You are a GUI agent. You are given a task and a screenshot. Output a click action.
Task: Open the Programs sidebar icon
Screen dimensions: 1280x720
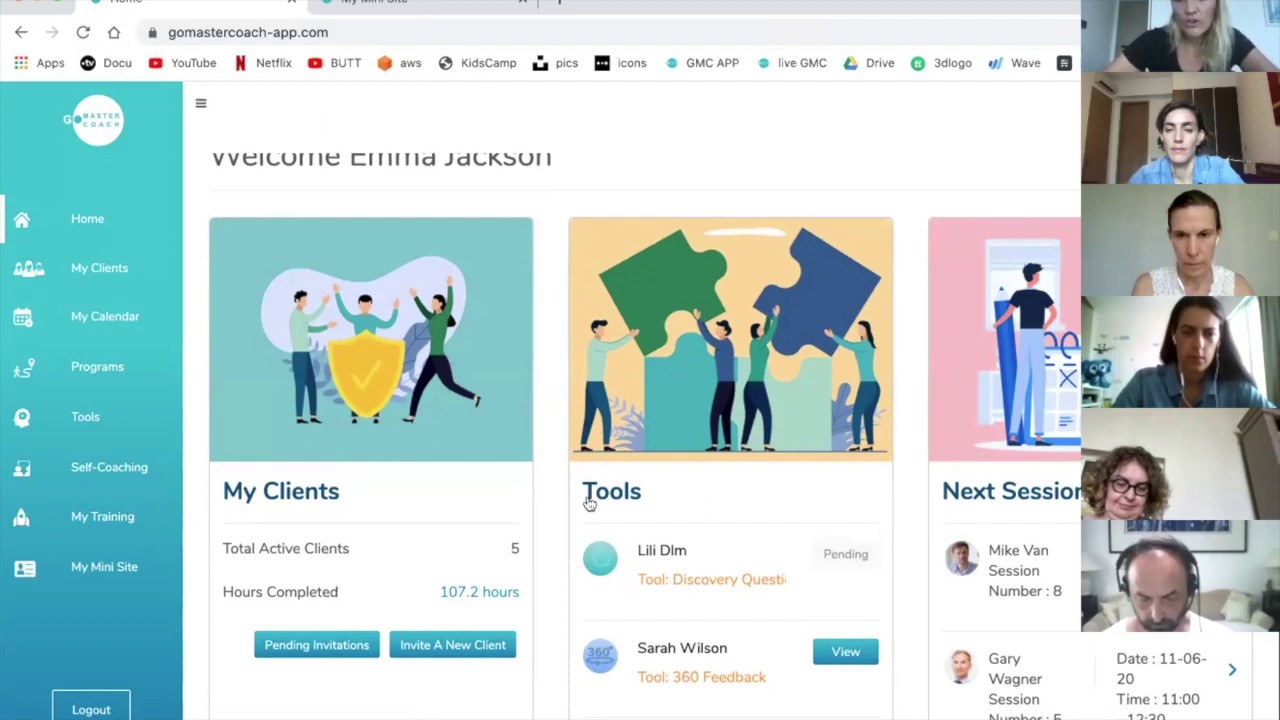pyautogui.click(x=24, y=367)
